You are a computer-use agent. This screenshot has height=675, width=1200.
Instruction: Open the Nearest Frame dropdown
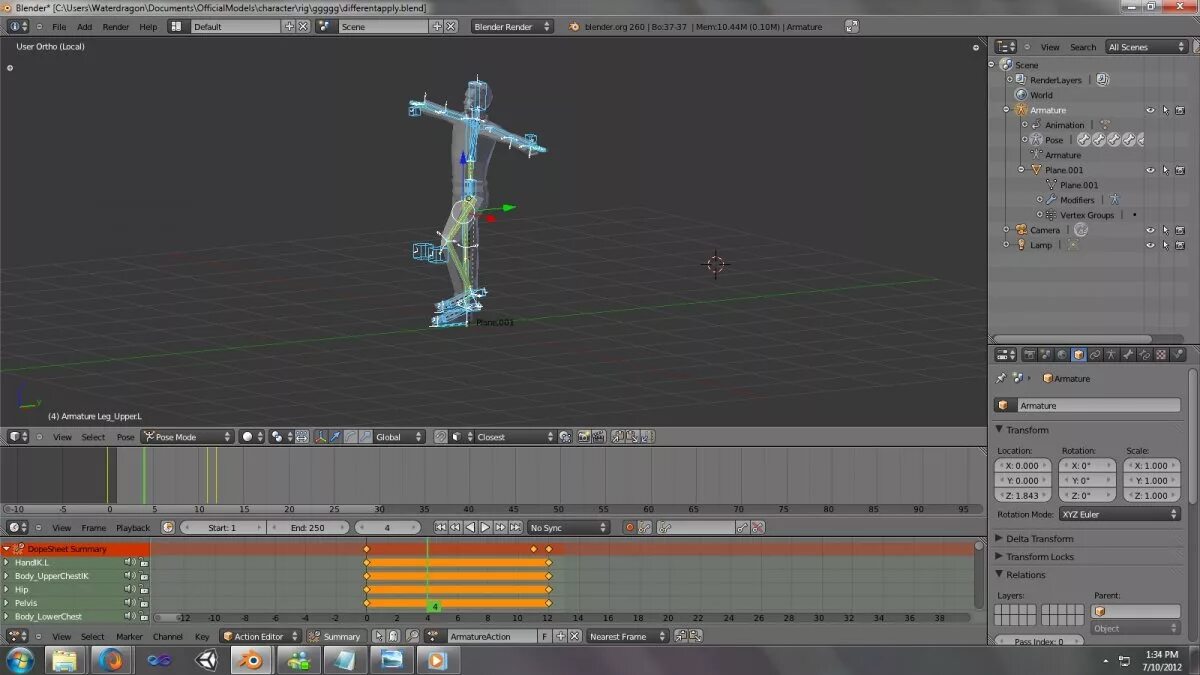point(627,636)
